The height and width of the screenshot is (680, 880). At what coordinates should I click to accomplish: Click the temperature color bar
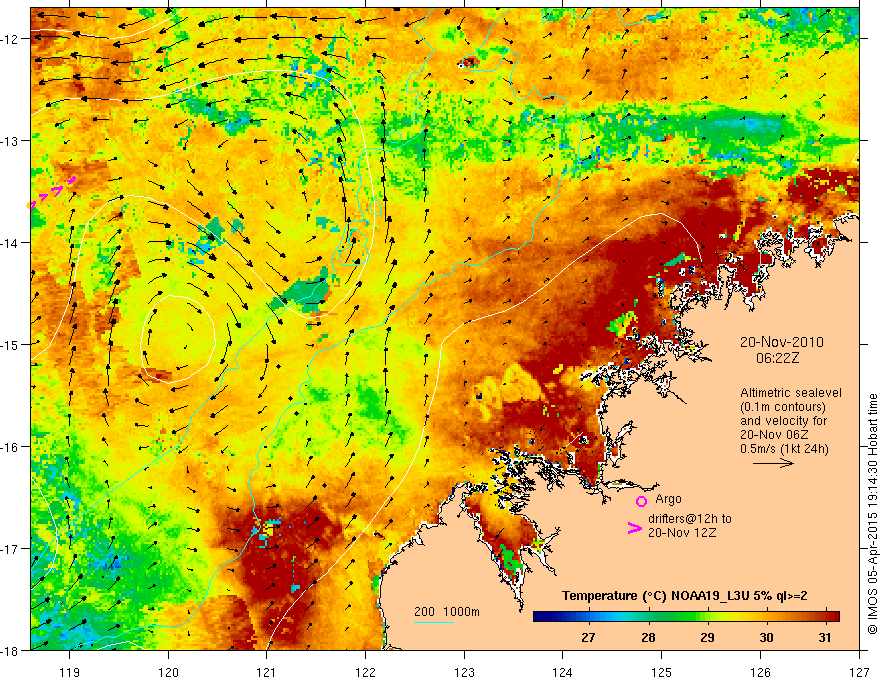[x=686, y=616]
